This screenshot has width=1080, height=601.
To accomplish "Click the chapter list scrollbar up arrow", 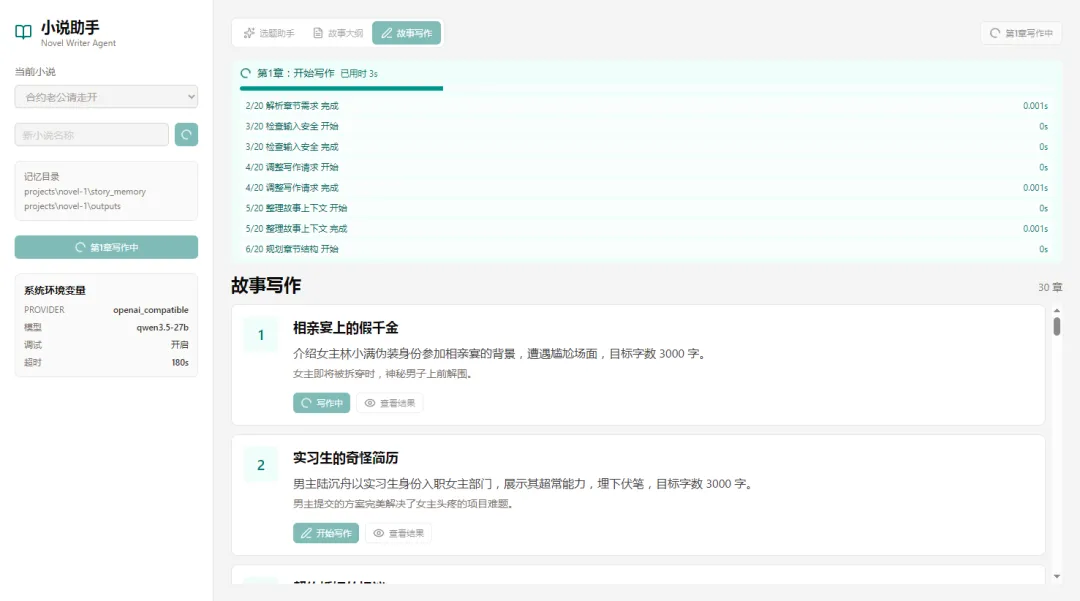I will pos(1057,311).
